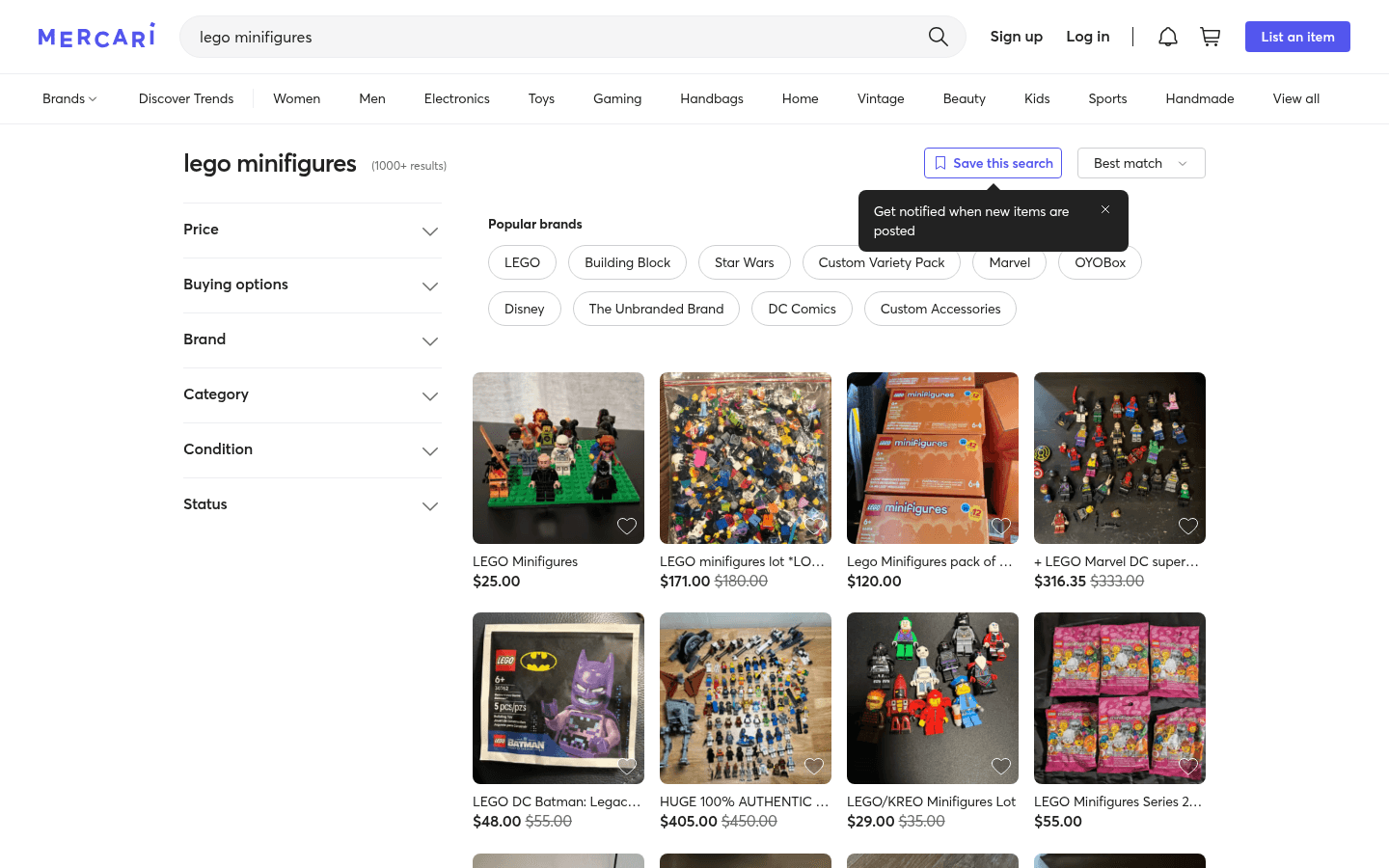Open the Best match sort dropdown
Screen dimensions: 1389x868
tap(1141, 163)
